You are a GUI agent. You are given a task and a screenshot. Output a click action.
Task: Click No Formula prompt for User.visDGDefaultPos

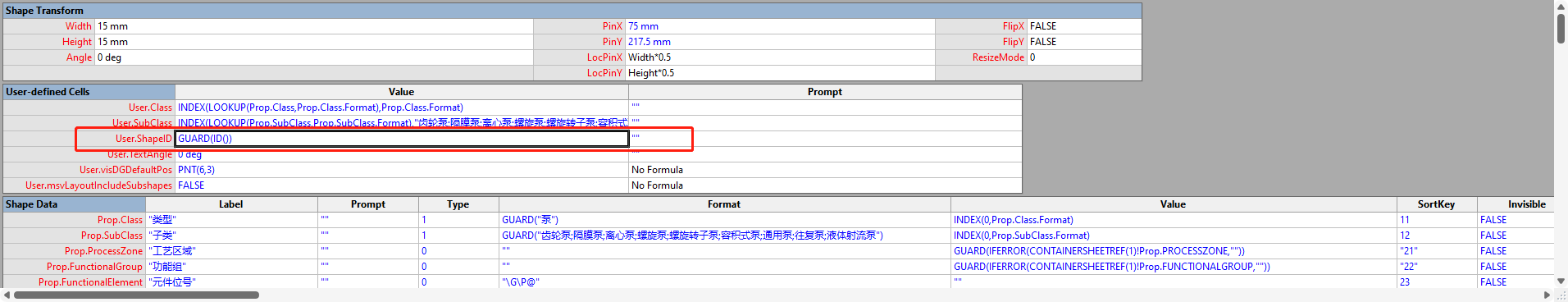825,170
